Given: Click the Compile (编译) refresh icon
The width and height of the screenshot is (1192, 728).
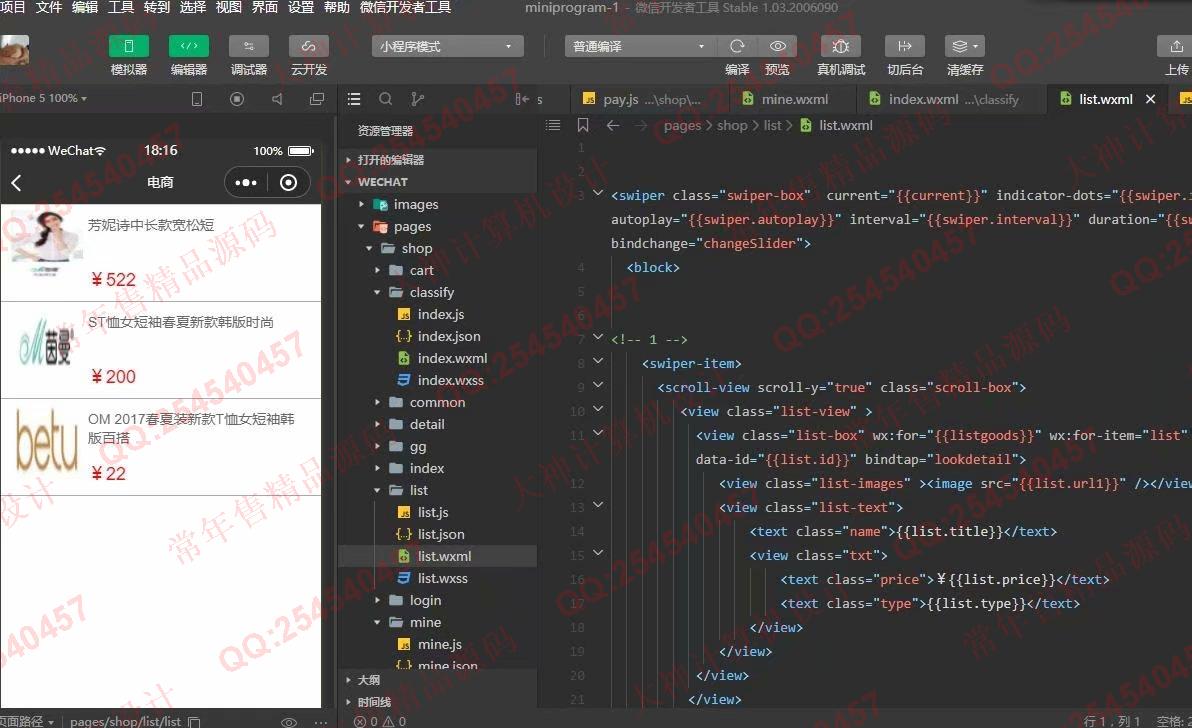Looking at the screenshot, I should (737, 46).
